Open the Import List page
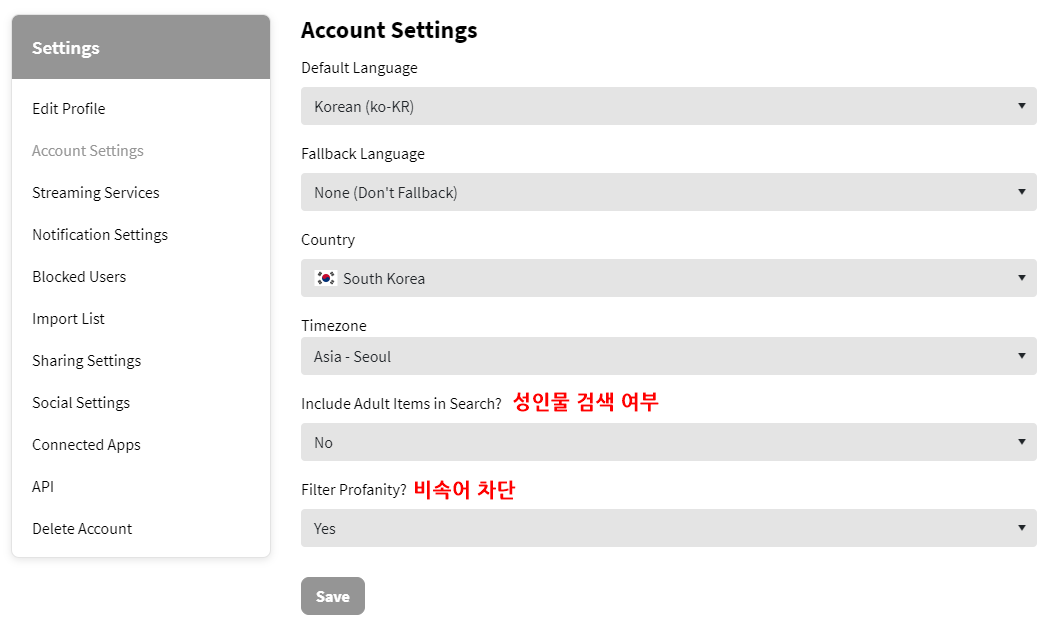The image size is (1053, 626). 68,318
